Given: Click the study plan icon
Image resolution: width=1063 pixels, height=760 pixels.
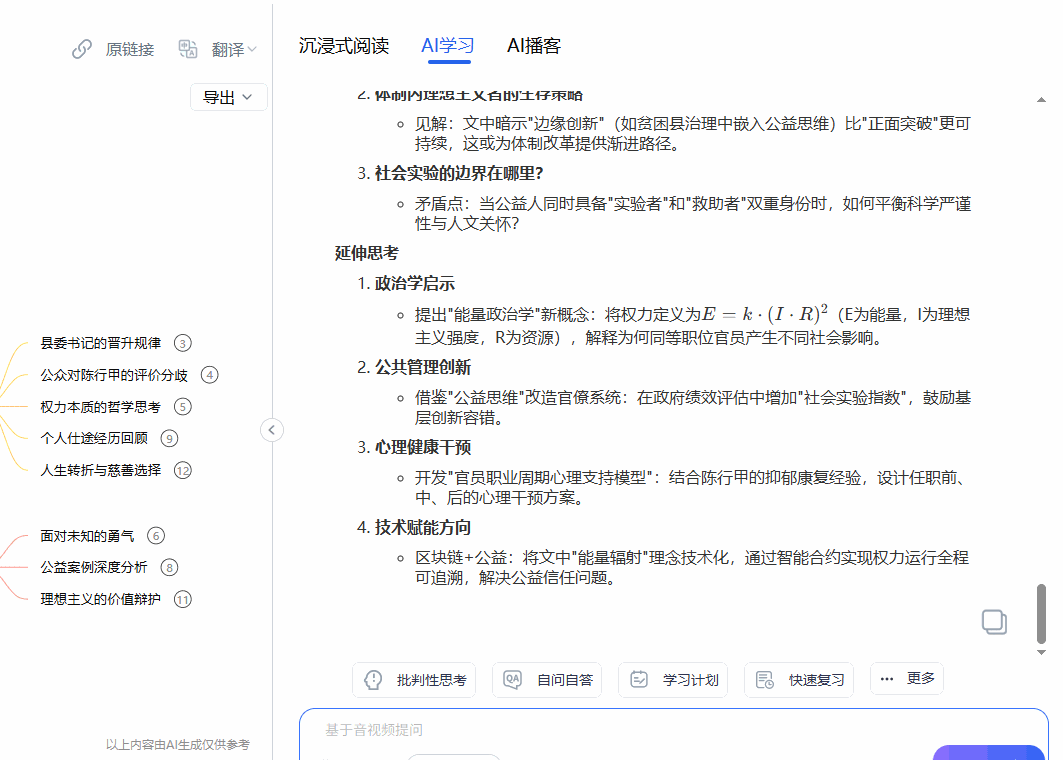Looking at the screenshot, I should point(639,680).
